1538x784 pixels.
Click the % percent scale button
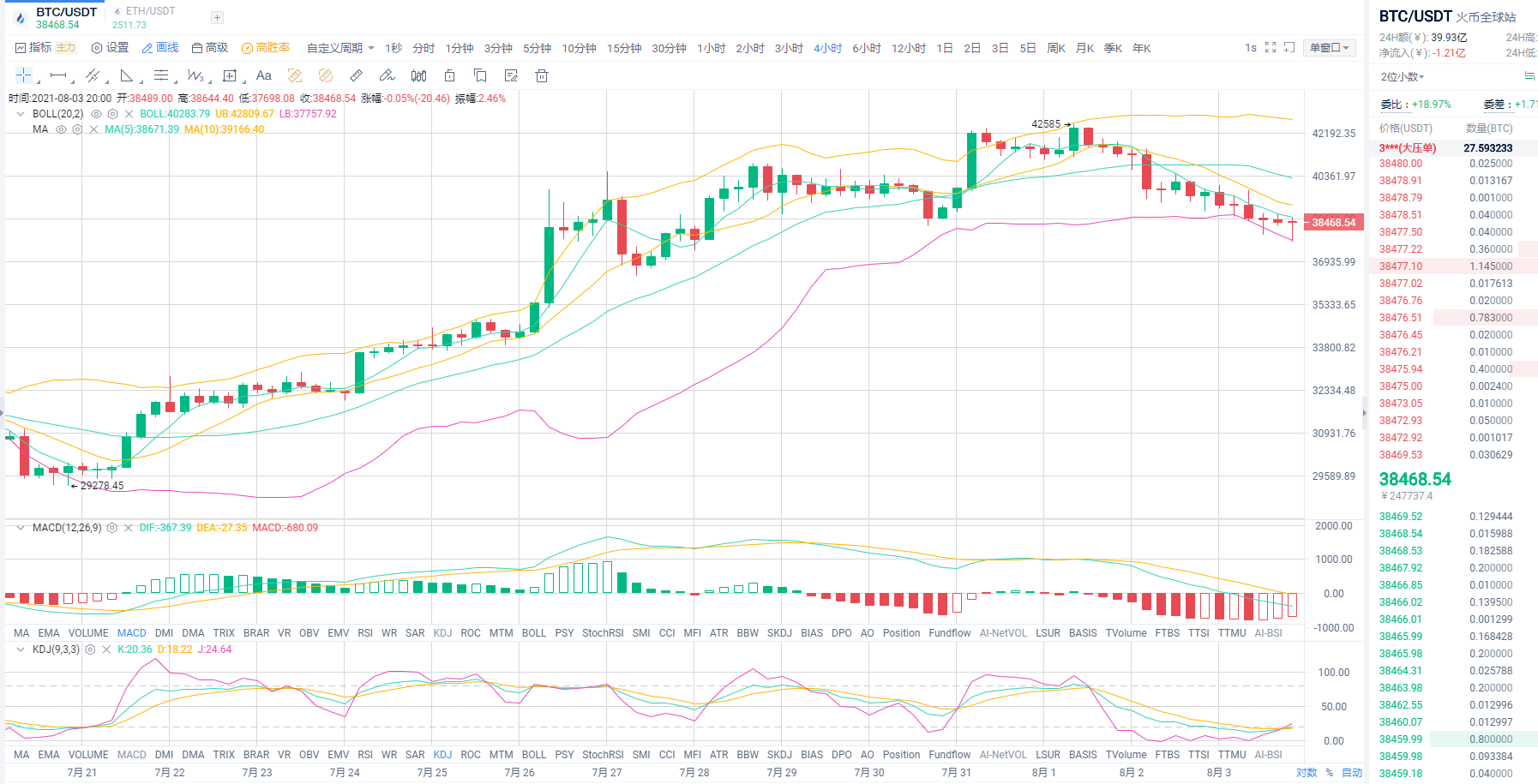[1330, 773]
